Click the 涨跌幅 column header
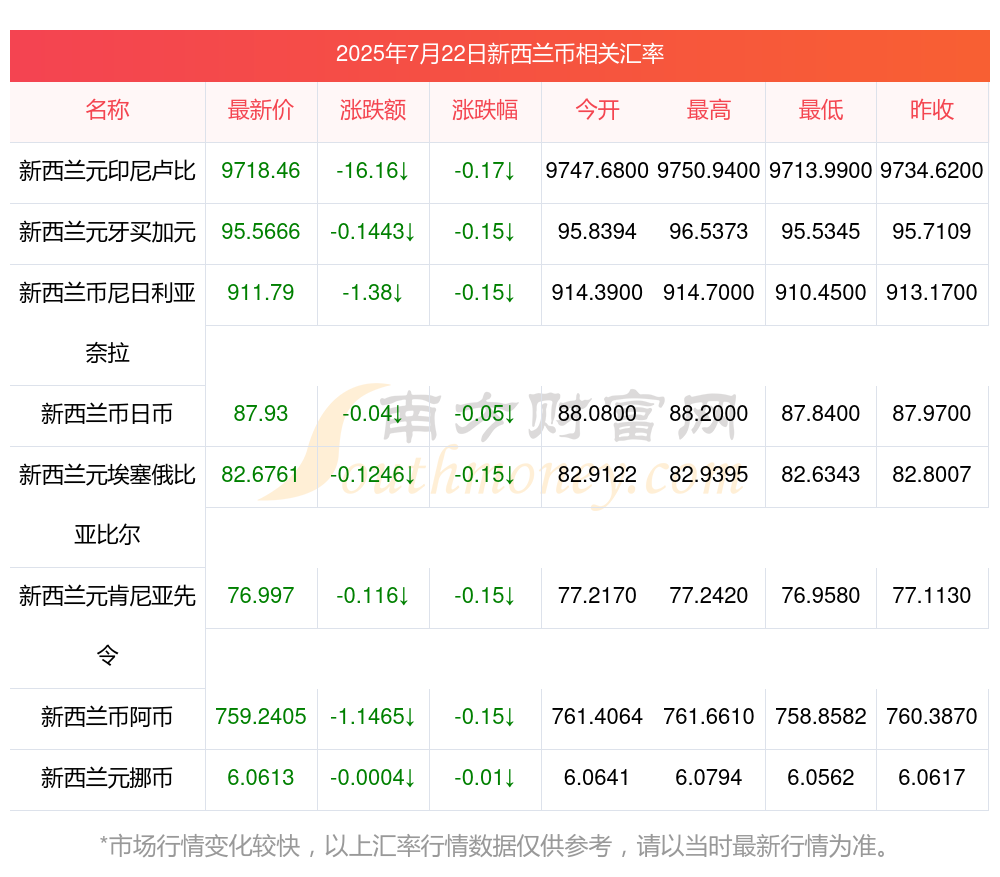The height and width of the screenshot is (877, 1000). [485, 110]
